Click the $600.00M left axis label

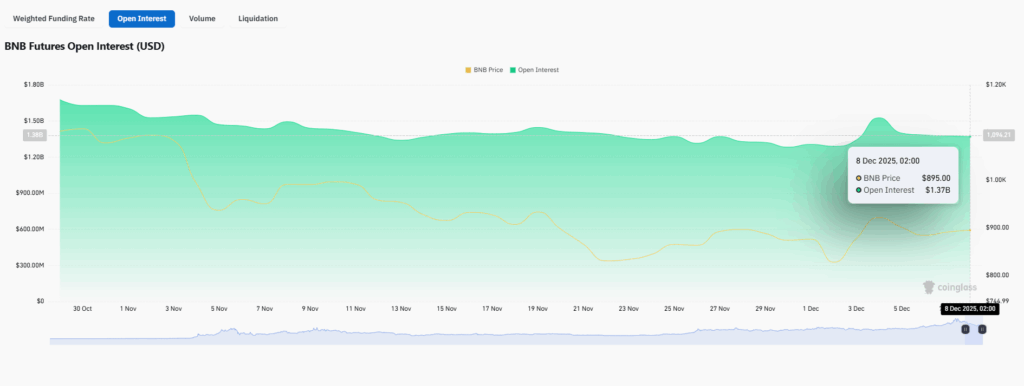click(31, 229)
